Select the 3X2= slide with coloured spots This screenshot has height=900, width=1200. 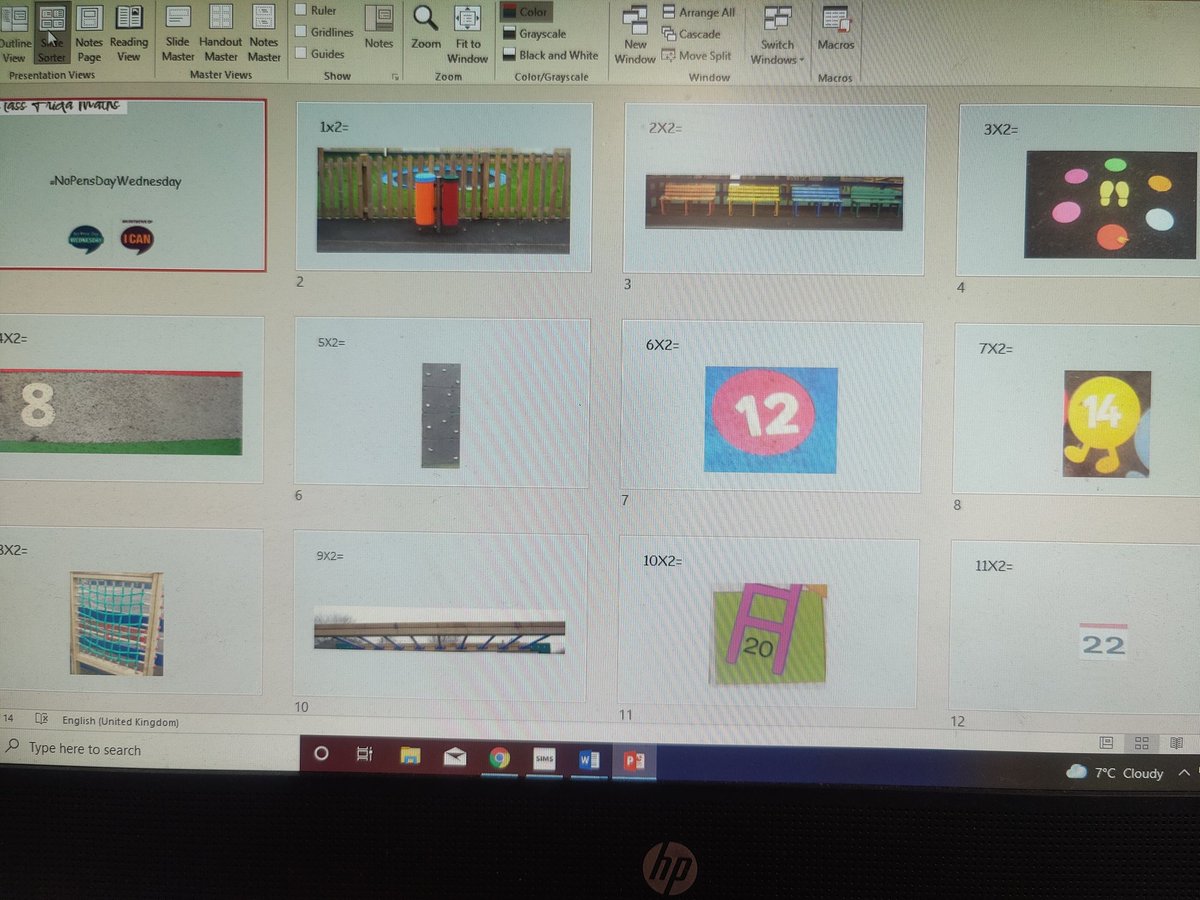1078,191
